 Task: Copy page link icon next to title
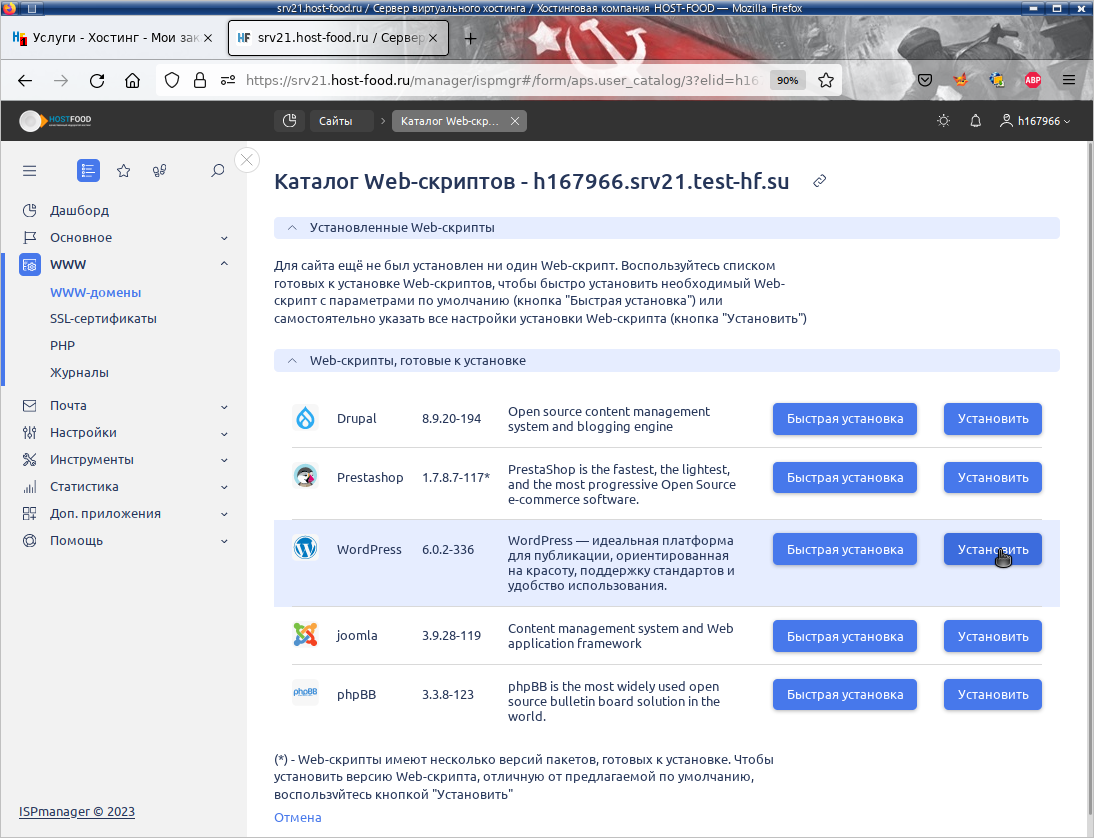[x=820, y=181]
